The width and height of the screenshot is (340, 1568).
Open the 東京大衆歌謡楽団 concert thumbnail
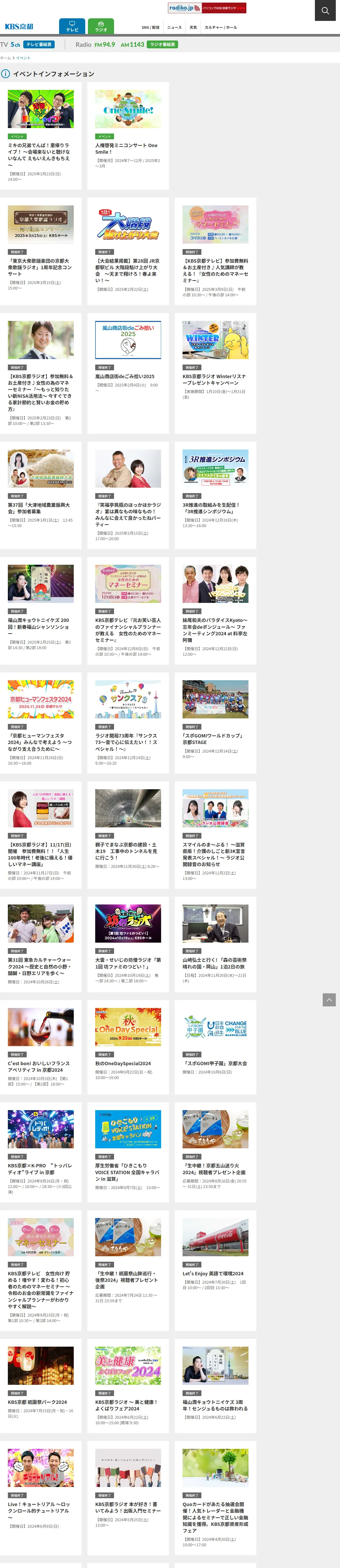[x=41, y=224]
